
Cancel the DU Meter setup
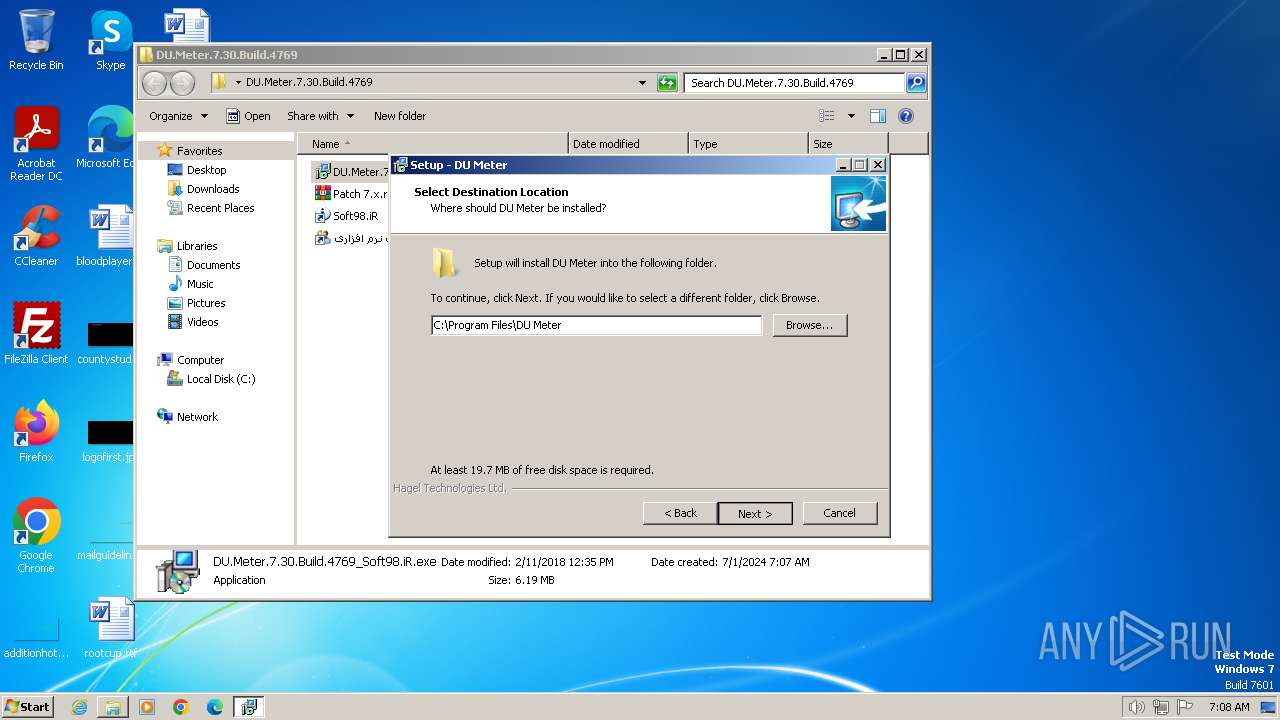pos(839,513)
